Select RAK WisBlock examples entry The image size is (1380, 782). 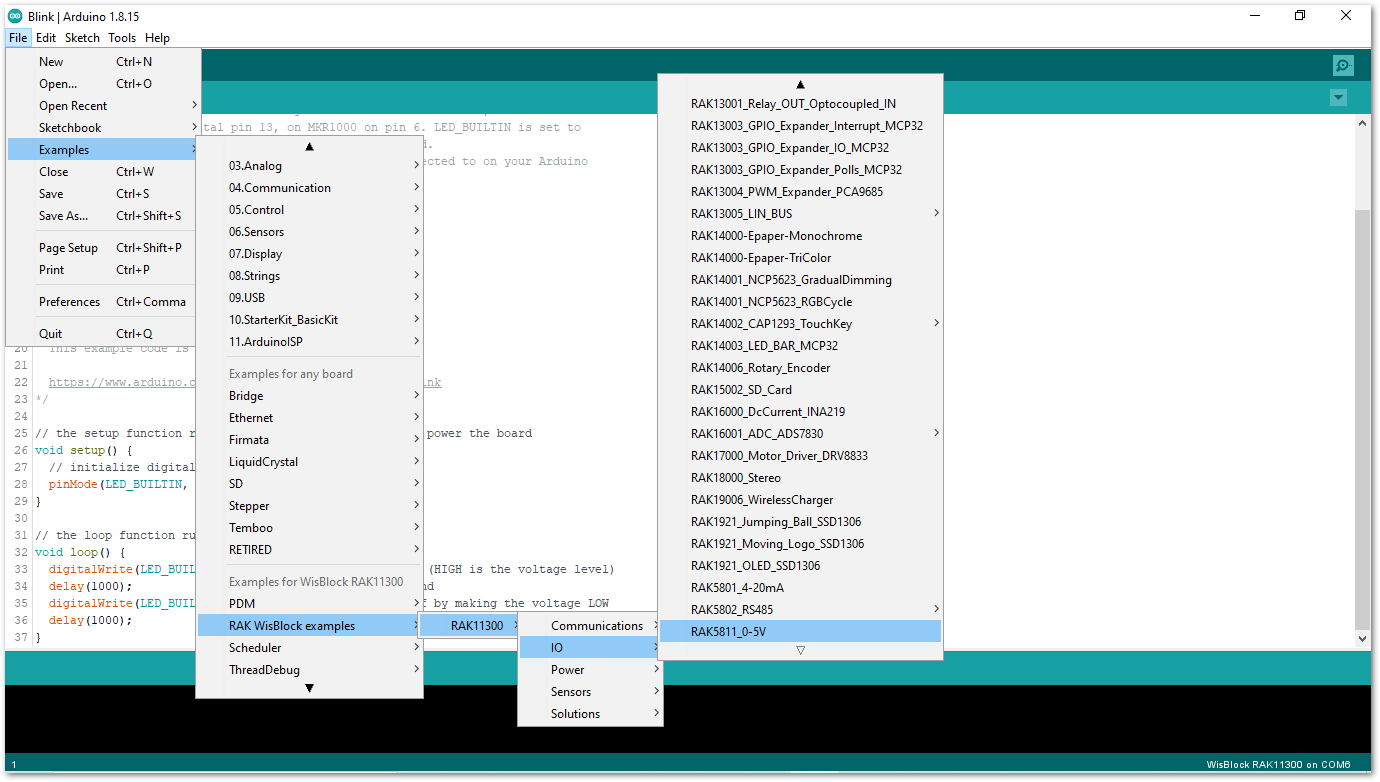[310, 626]
